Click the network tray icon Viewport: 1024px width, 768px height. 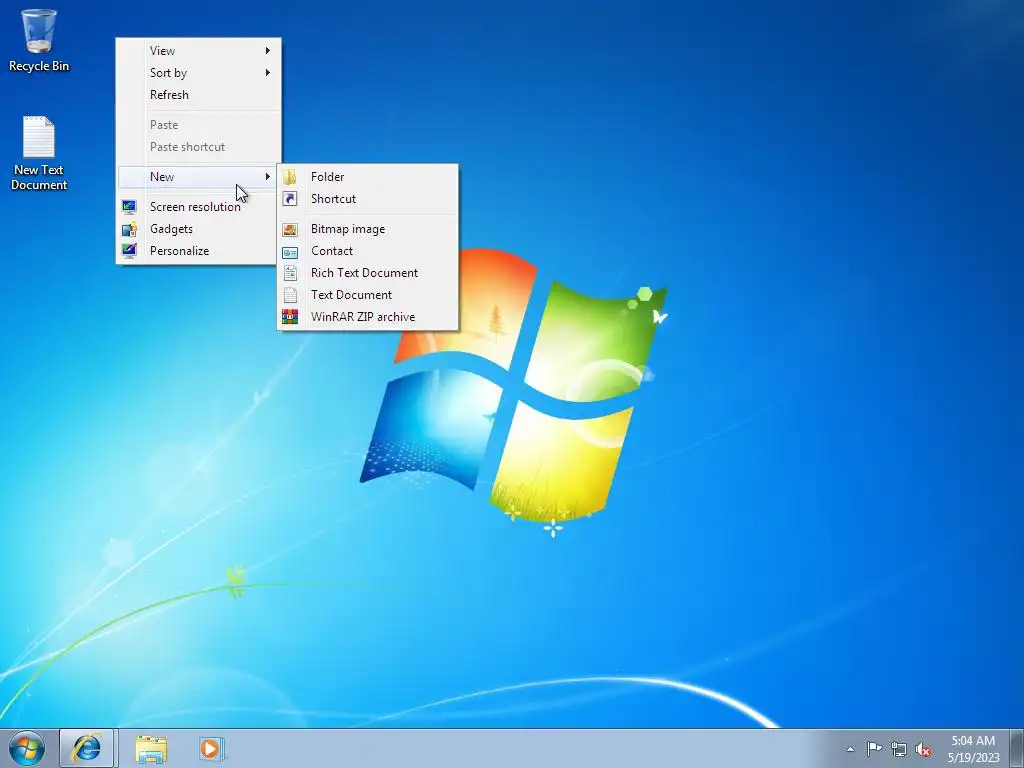click(x=899, y=749)
